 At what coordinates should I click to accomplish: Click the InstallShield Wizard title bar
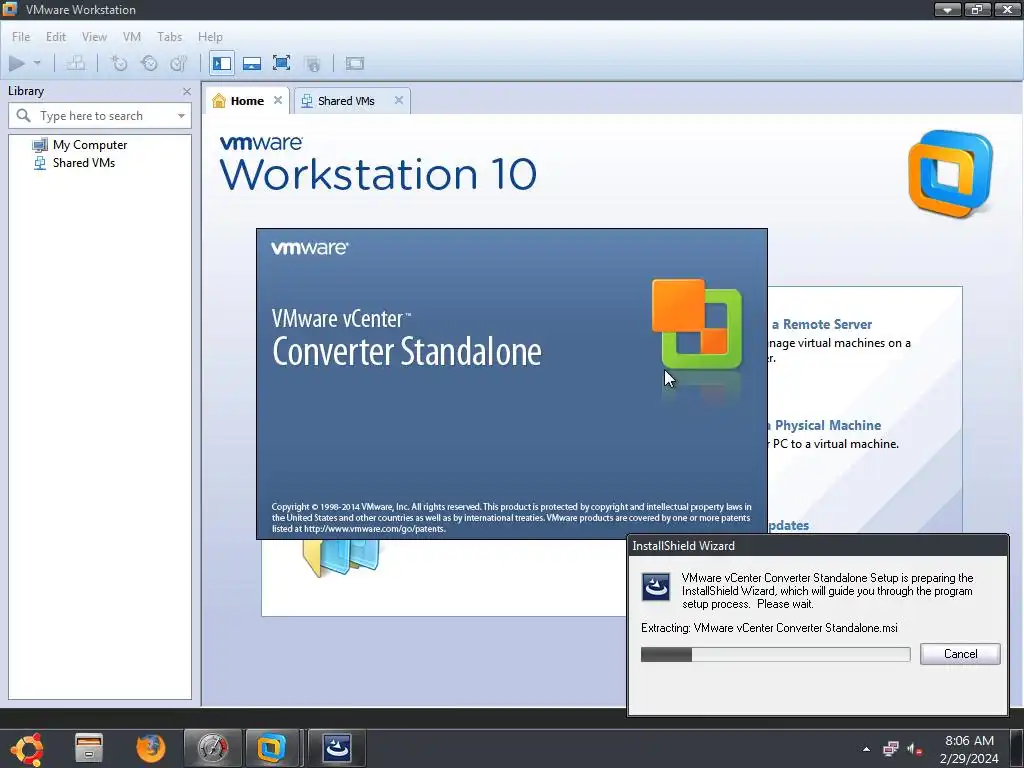pos(818,545)
